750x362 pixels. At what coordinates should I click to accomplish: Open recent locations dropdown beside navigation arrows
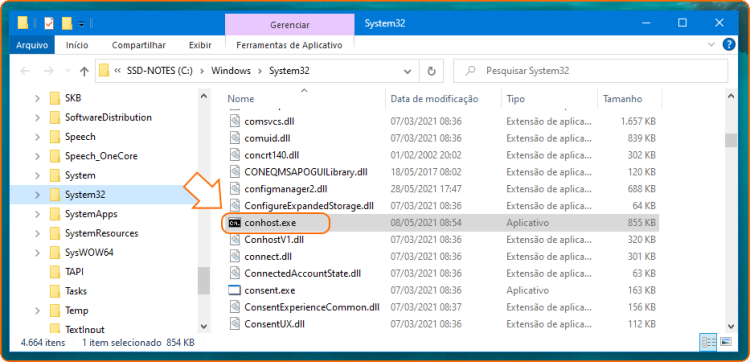(67, 71)
